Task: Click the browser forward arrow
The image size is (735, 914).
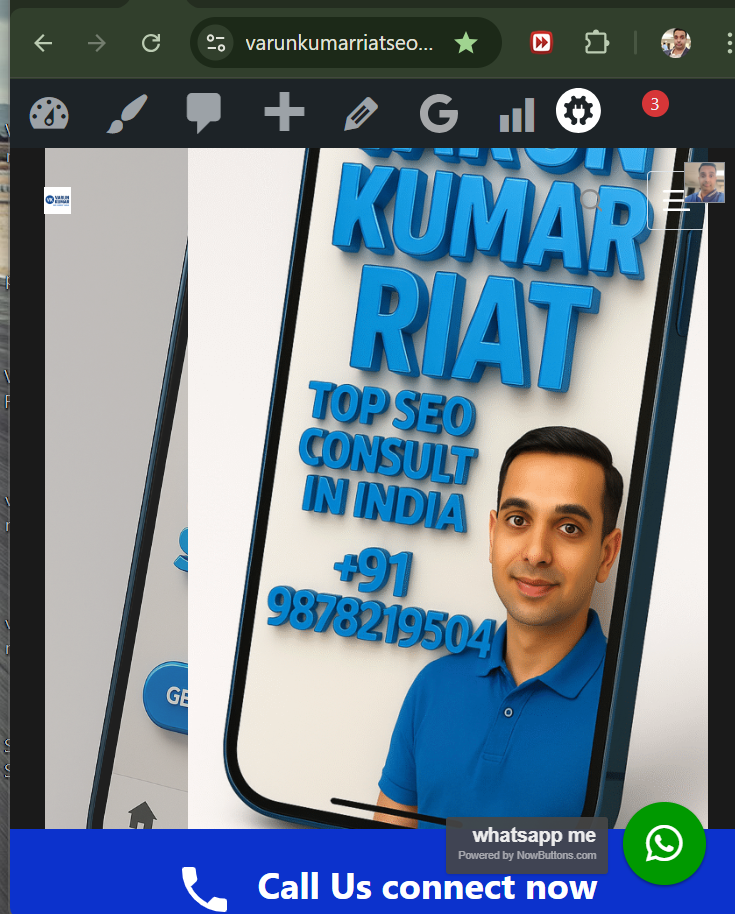Action: (97, 43)
